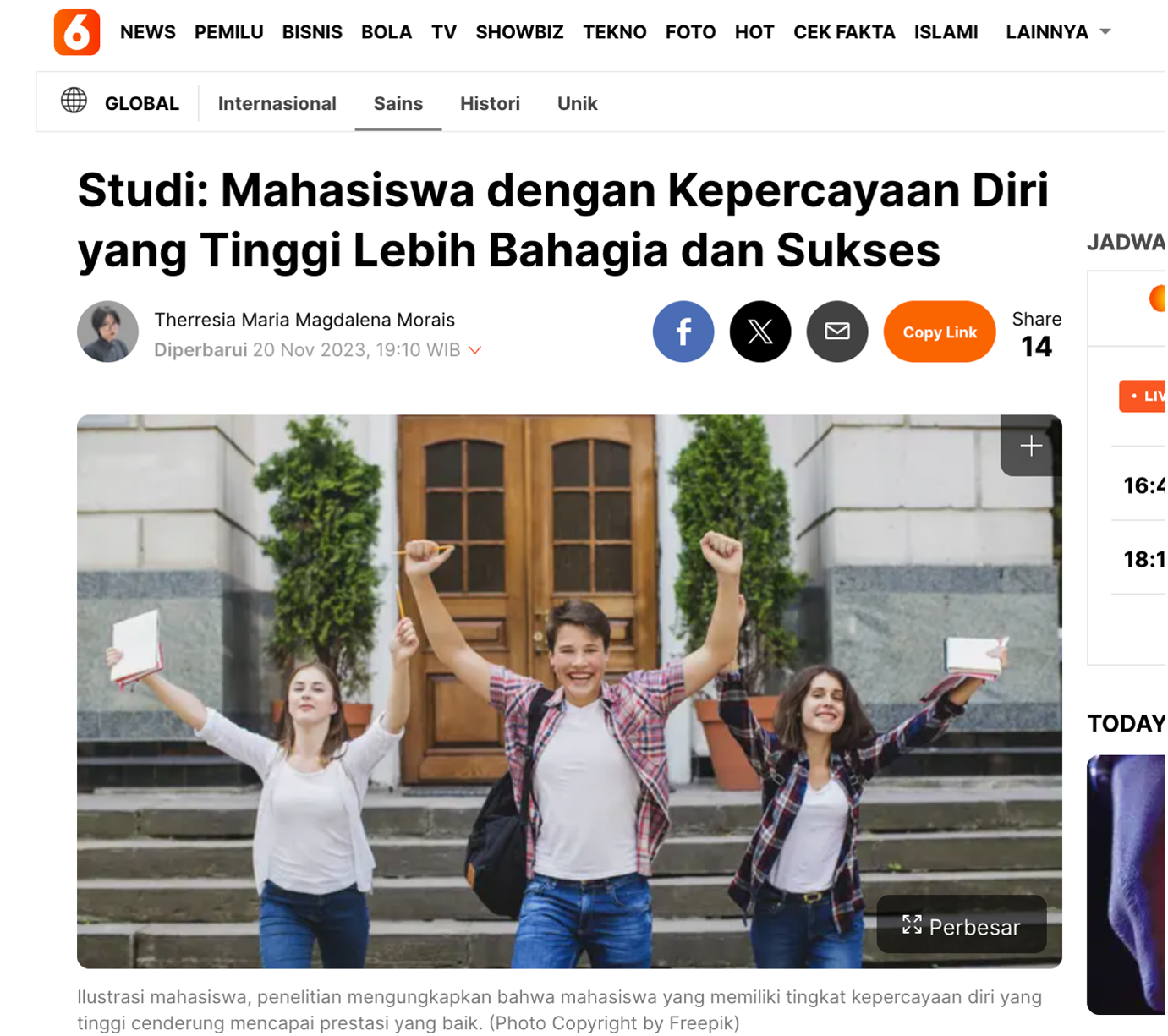
Task: Click the plus icon on article photo
Action: [x=1033, y=447]
